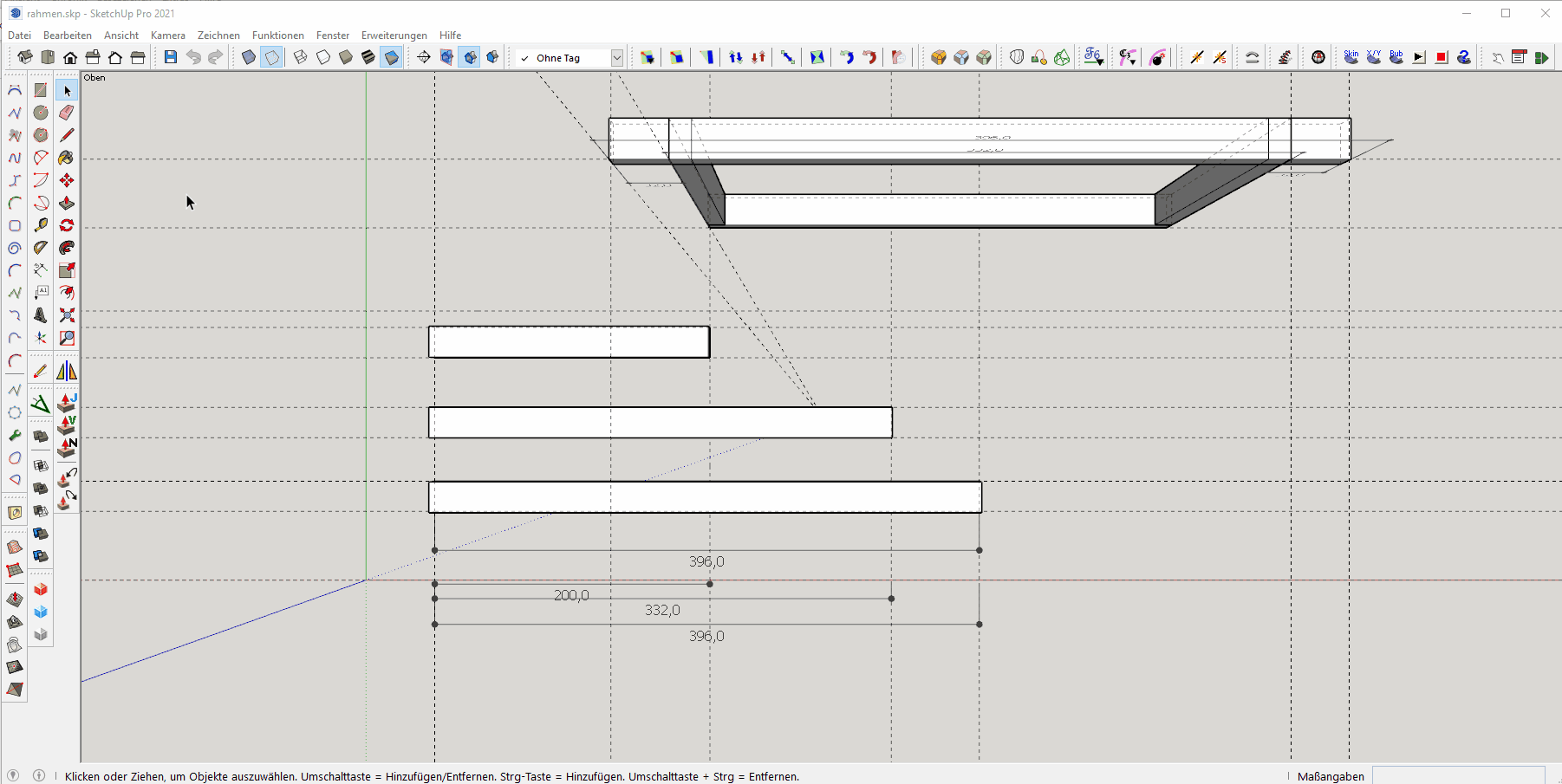
Task: Expand the F6 tool dropdown arrow
Action: coord(1099,62)
